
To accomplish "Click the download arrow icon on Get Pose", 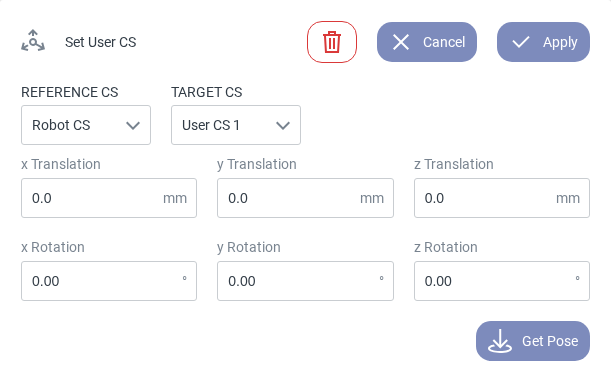I will [x=500, y=341].
